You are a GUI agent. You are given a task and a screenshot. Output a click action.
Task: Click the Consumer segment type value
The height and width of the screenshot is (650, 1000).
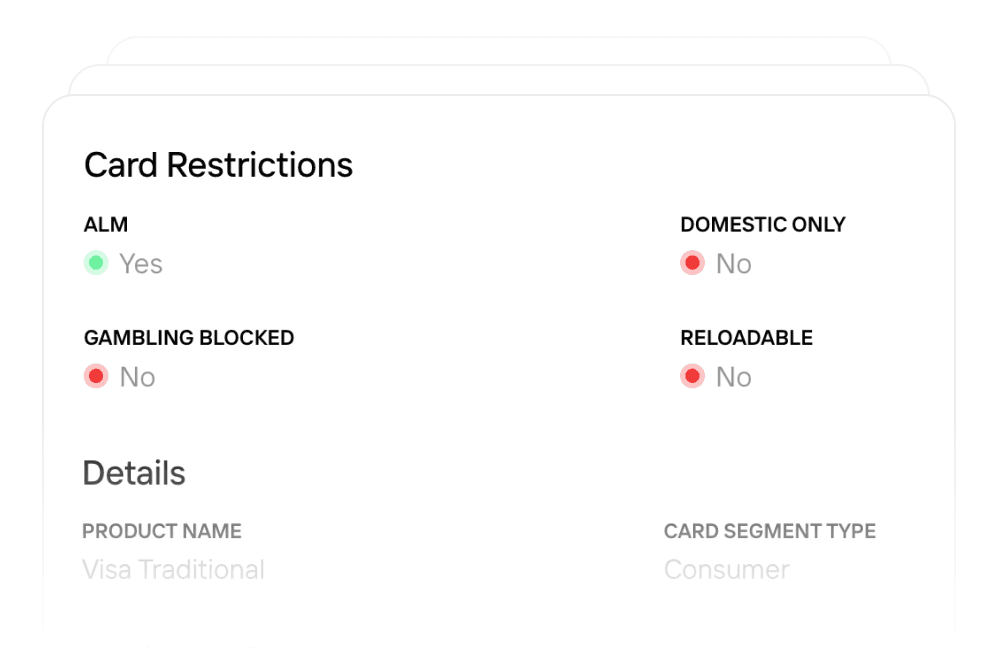[727, 570]
